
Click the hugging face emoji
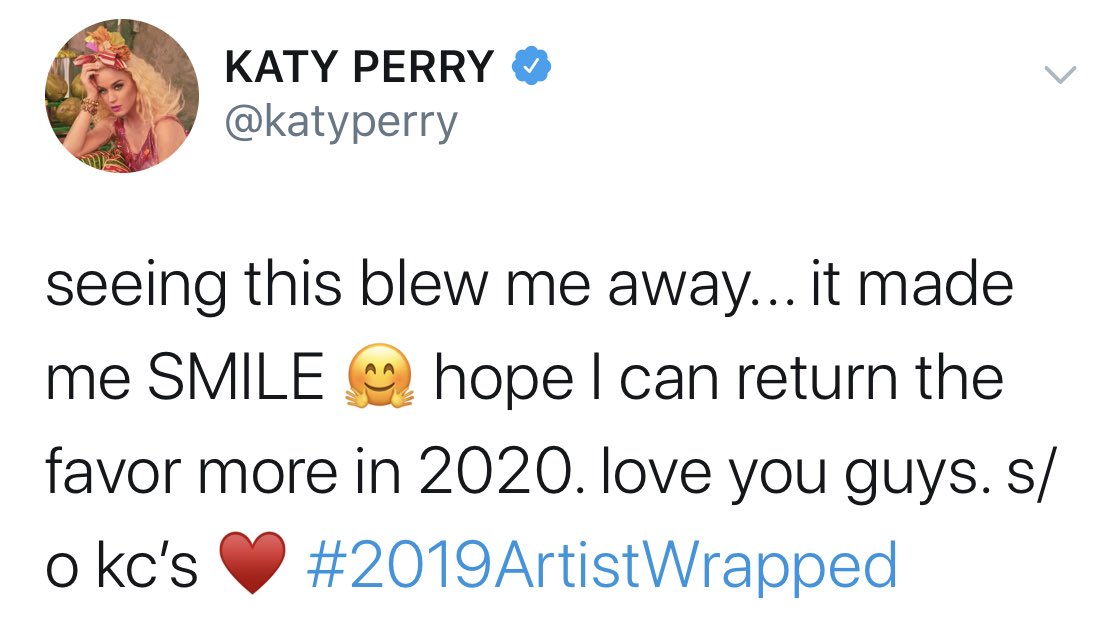(x=379, y=377)
